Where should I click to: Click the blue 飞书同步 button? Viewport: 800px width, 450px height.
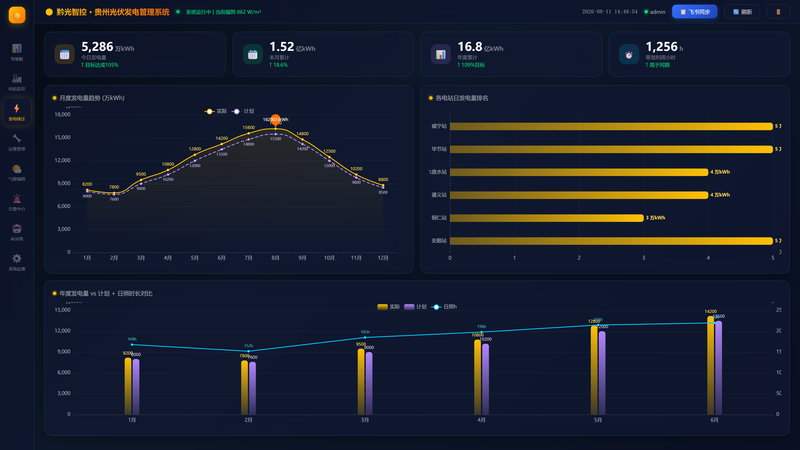(x=694, y=12)
